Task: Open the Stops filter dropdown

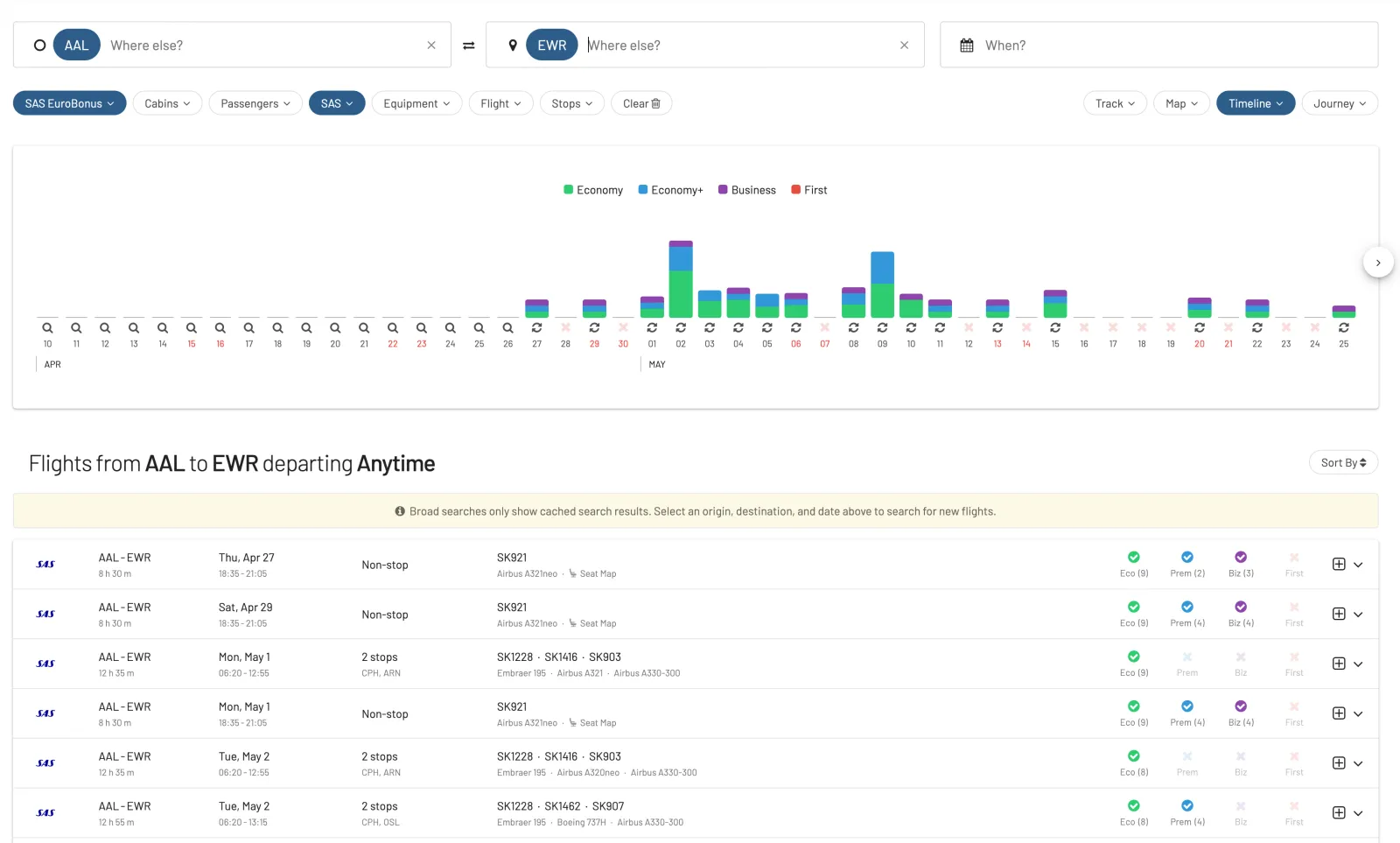Action: pyautogui.click(x=572, y=103)
